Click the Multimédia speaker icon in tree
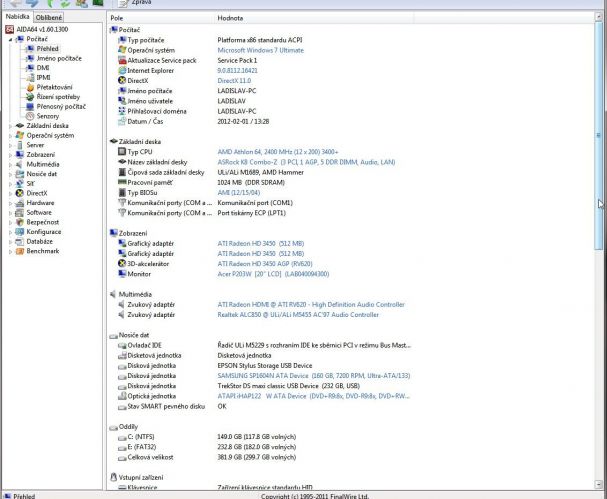The width and height of the screenshot is (607, 499). click(x=20, y=164)
